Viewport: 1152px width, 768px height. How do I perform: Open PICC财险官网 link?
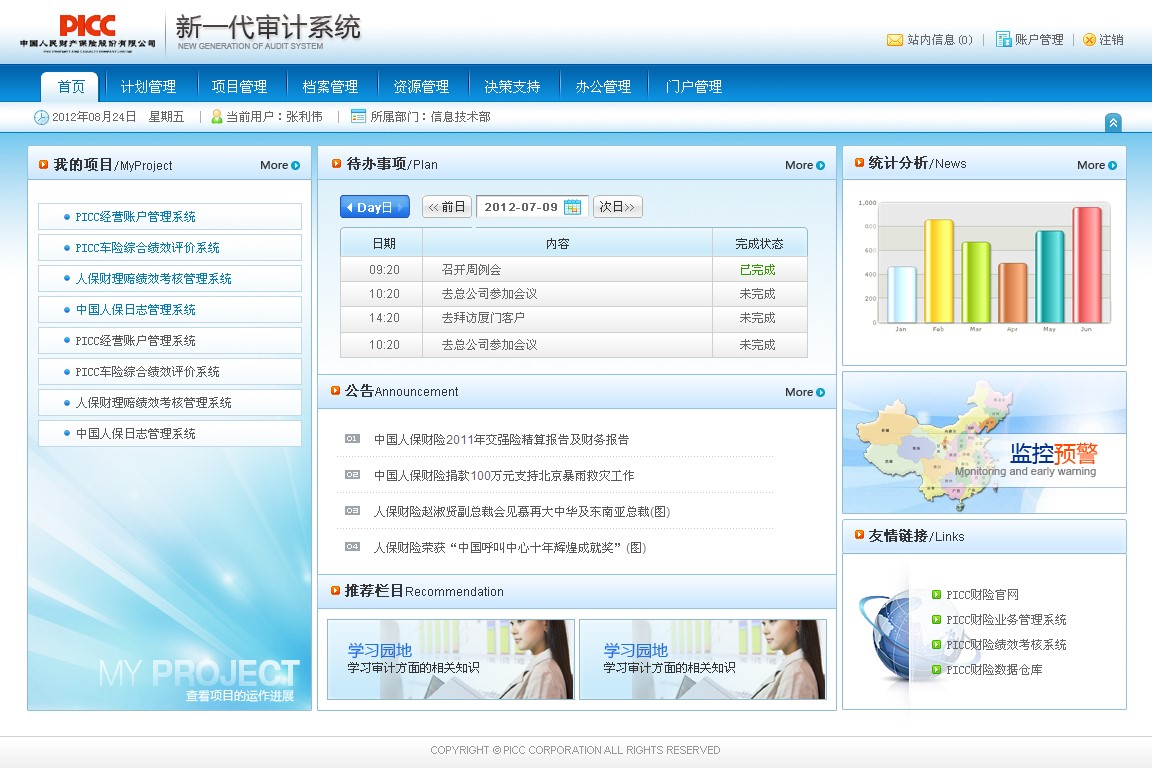pos(982,595)
